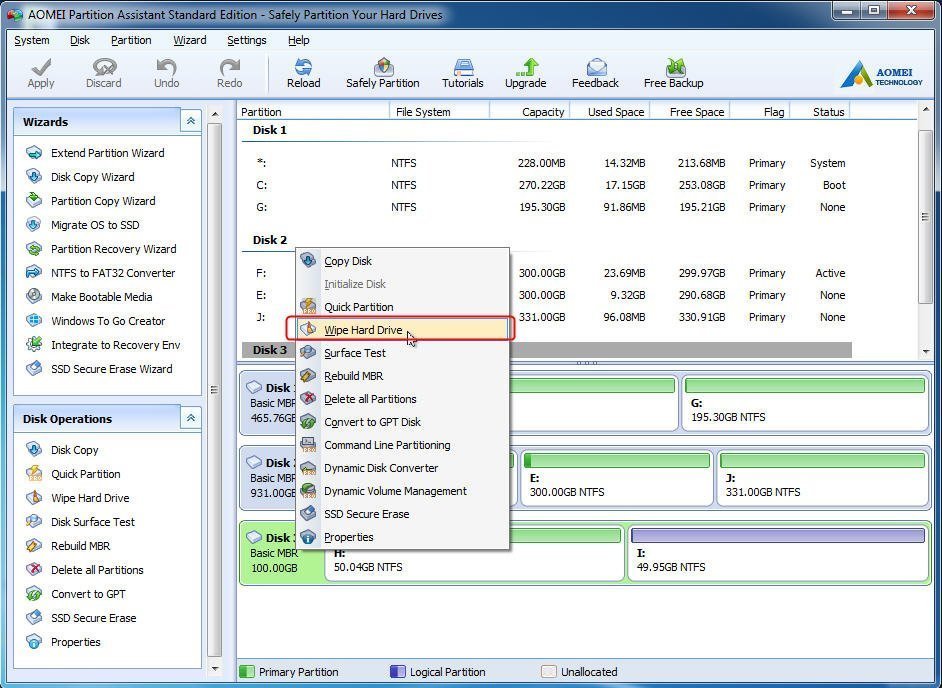The width and height of the screenshot is (942, 688).
Task: Select the Disk 3 header row
Action: tap(547, 350)
